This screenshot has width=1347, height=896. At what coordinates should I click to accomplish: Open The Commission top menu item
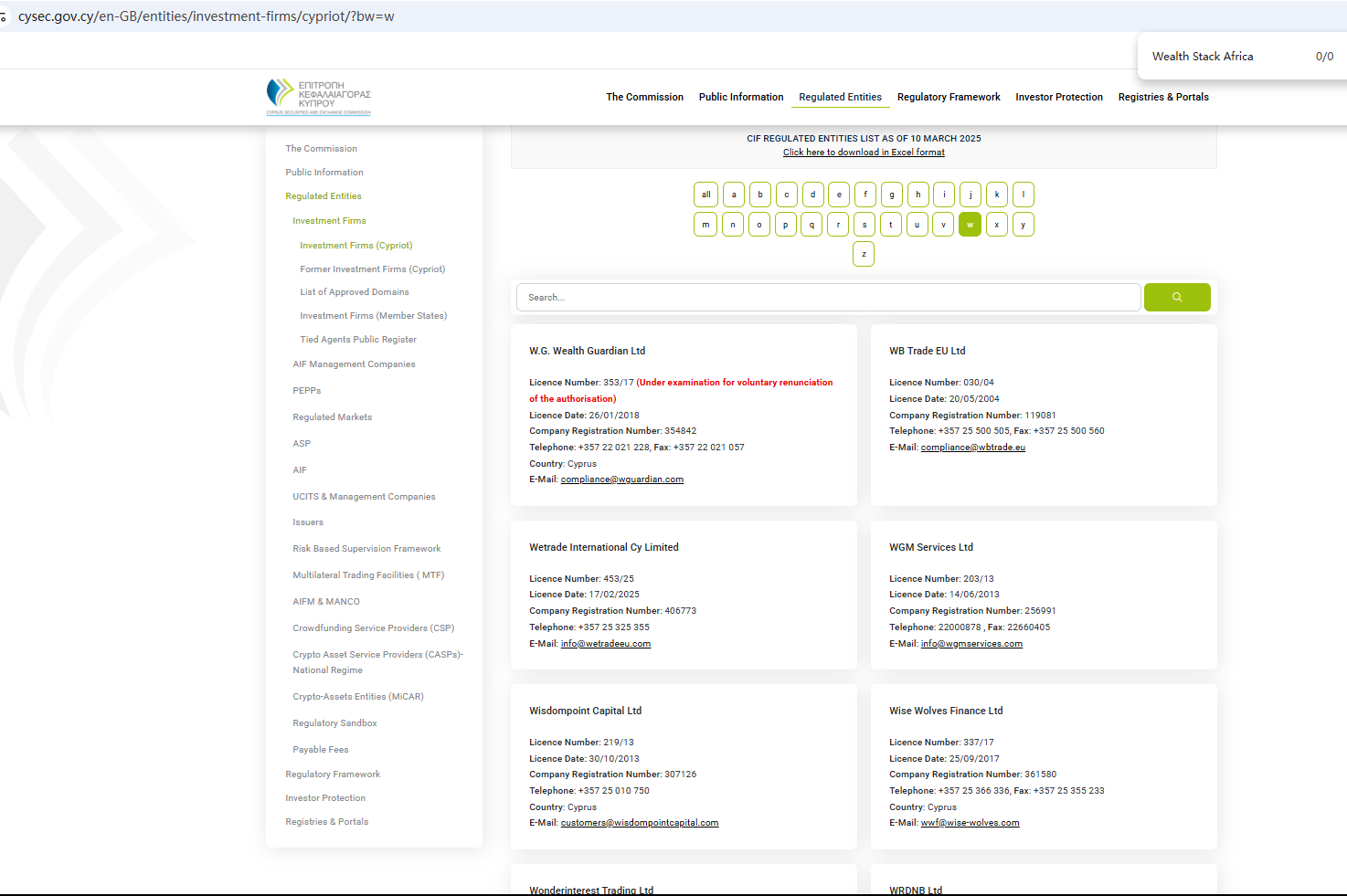click(x=644, y=97)
